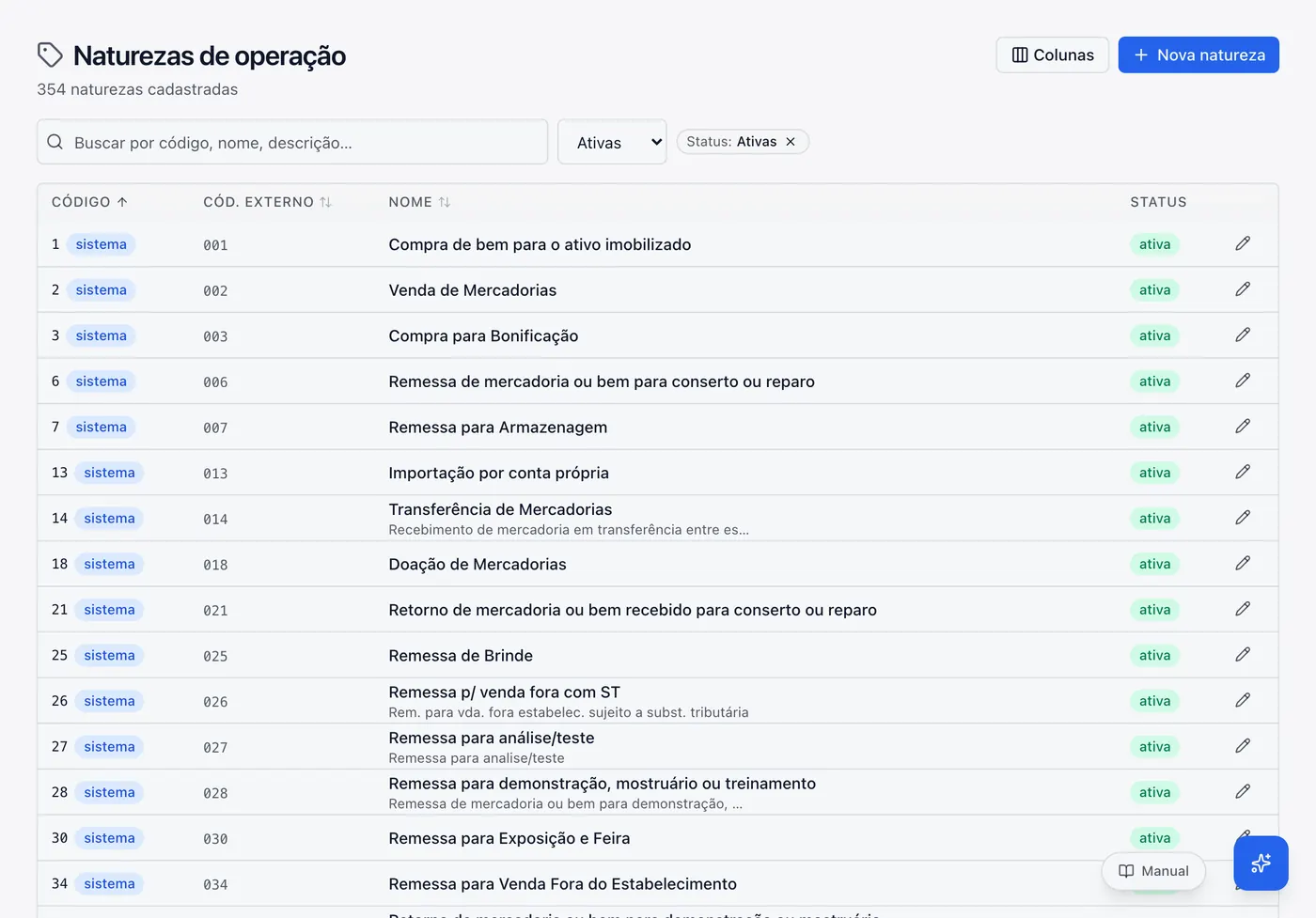Click sistema tag on row 34
The width and height of the screenshot is (1316, 918).
click(x=109, y=883)
